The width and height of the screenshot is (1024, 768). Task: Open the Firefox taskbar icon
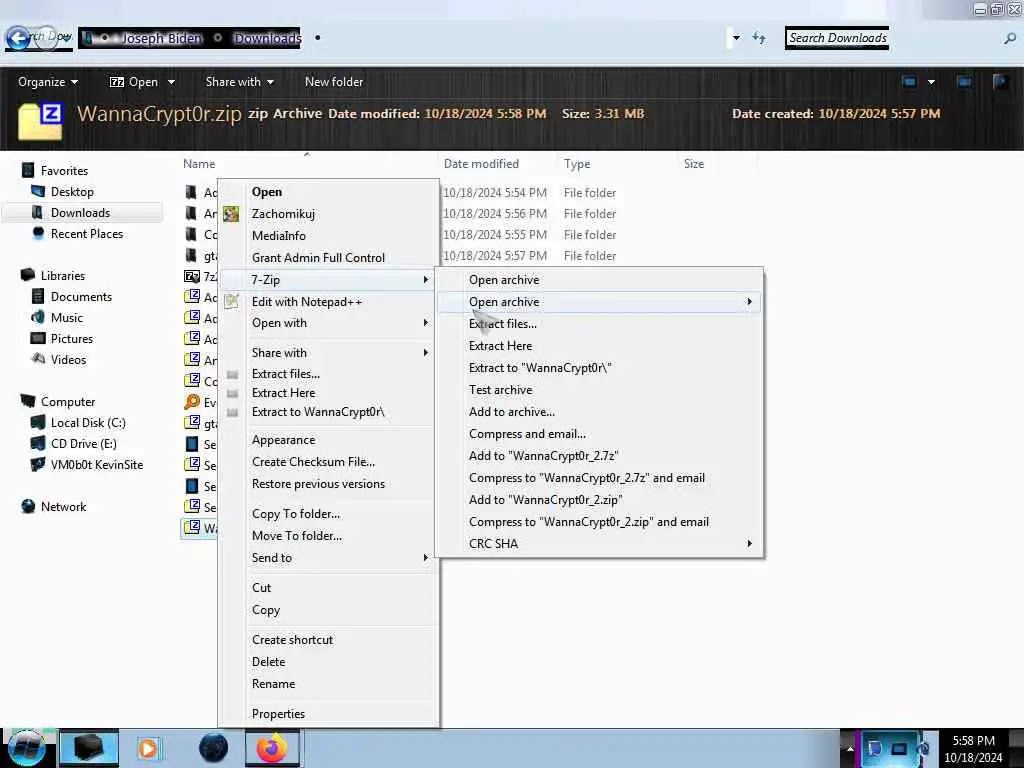tap(272, 748)
